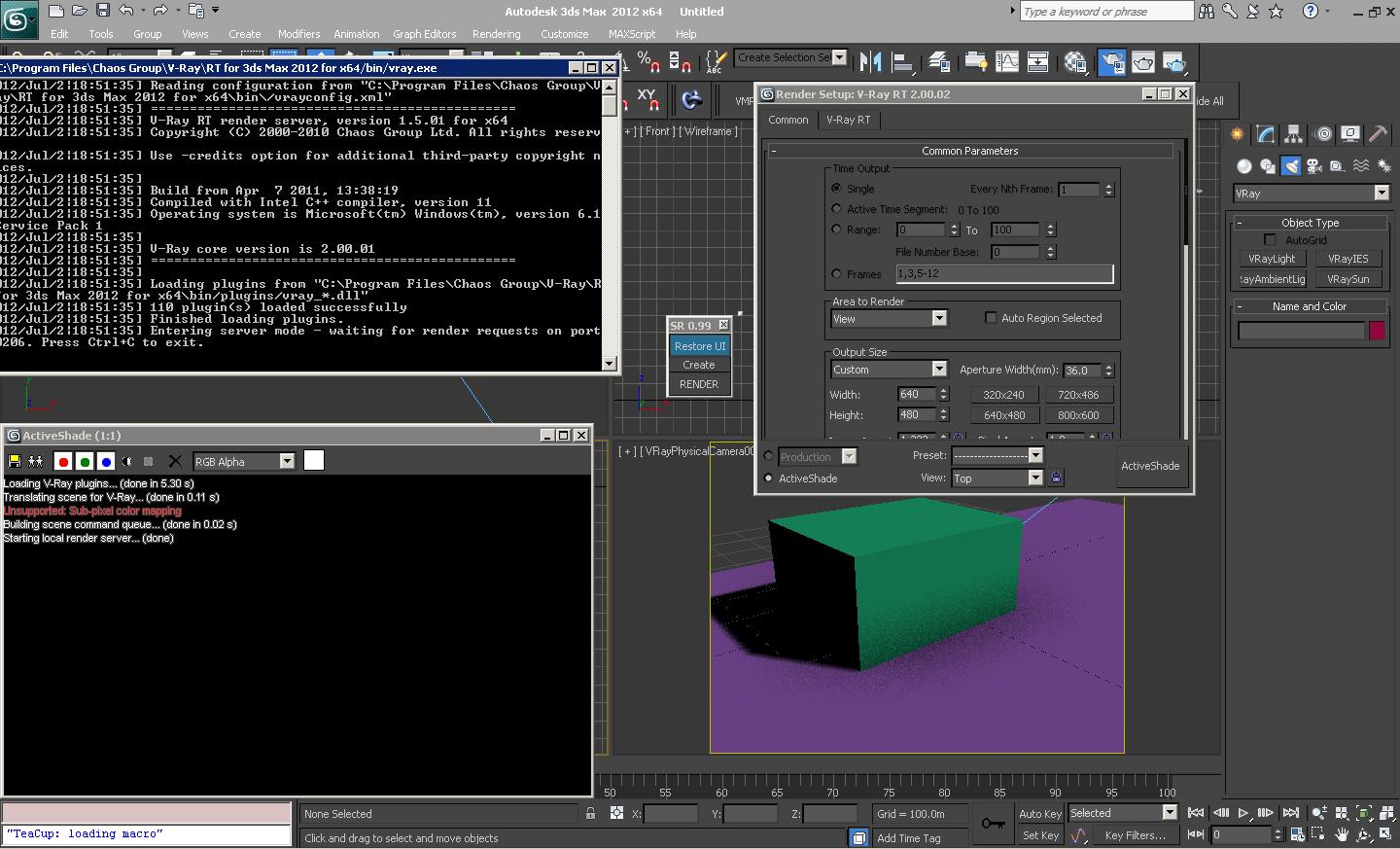Save the ActiveShade image with floppy icon
Screen dimensions: 1400x849
click(x=14, y=461)
